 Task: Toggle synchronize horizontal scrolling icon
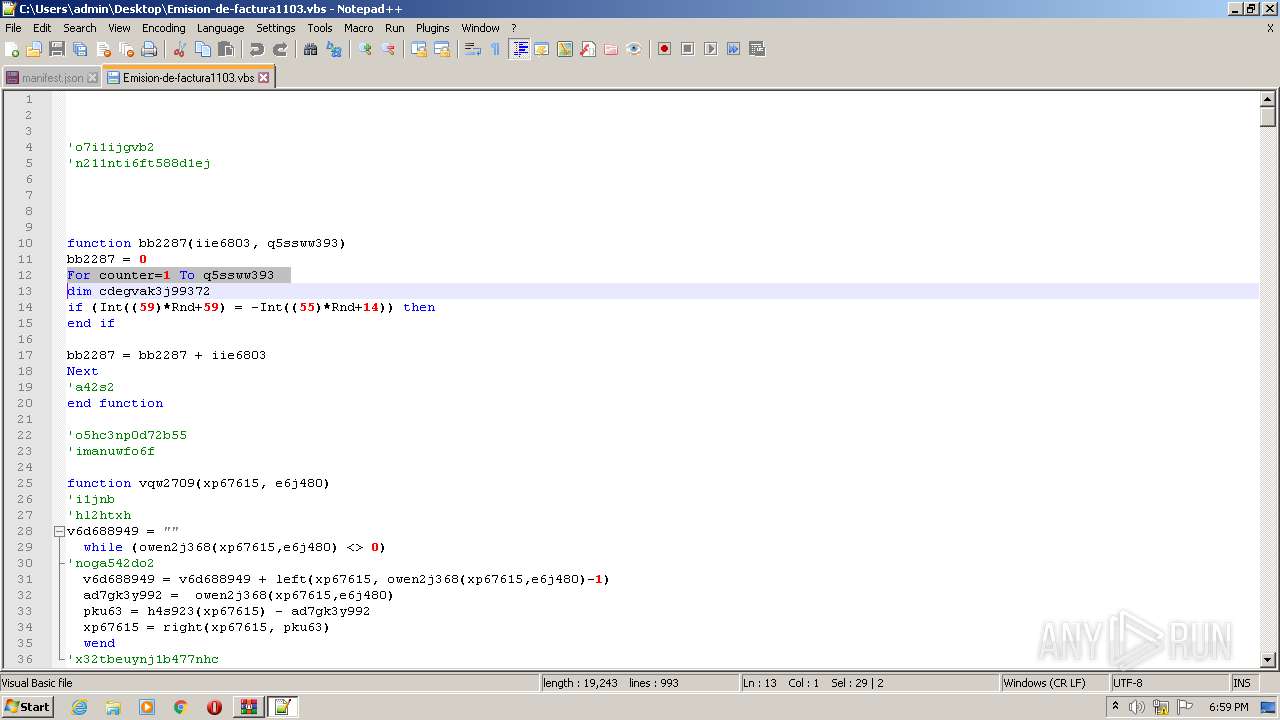click(442, 49)
